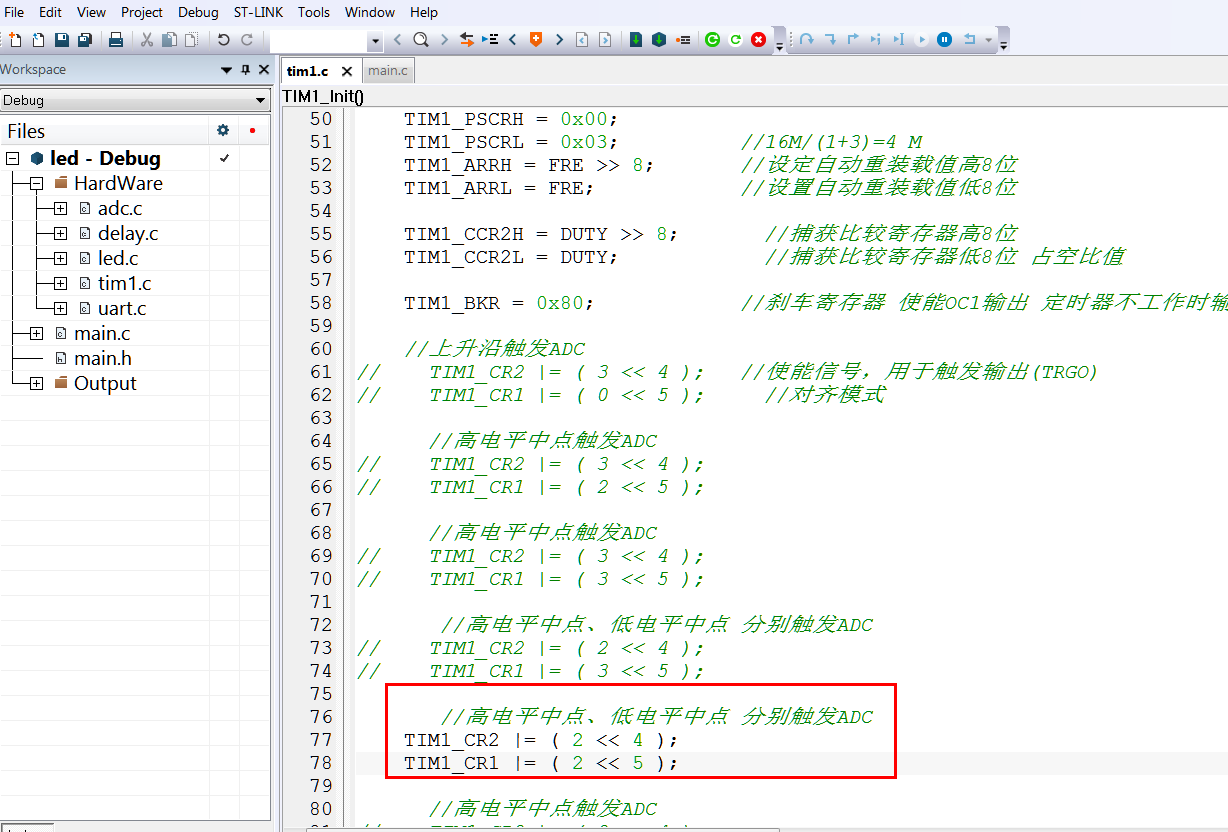
Task: Stop debugging with the red X icon
Action: pos(758,40)
